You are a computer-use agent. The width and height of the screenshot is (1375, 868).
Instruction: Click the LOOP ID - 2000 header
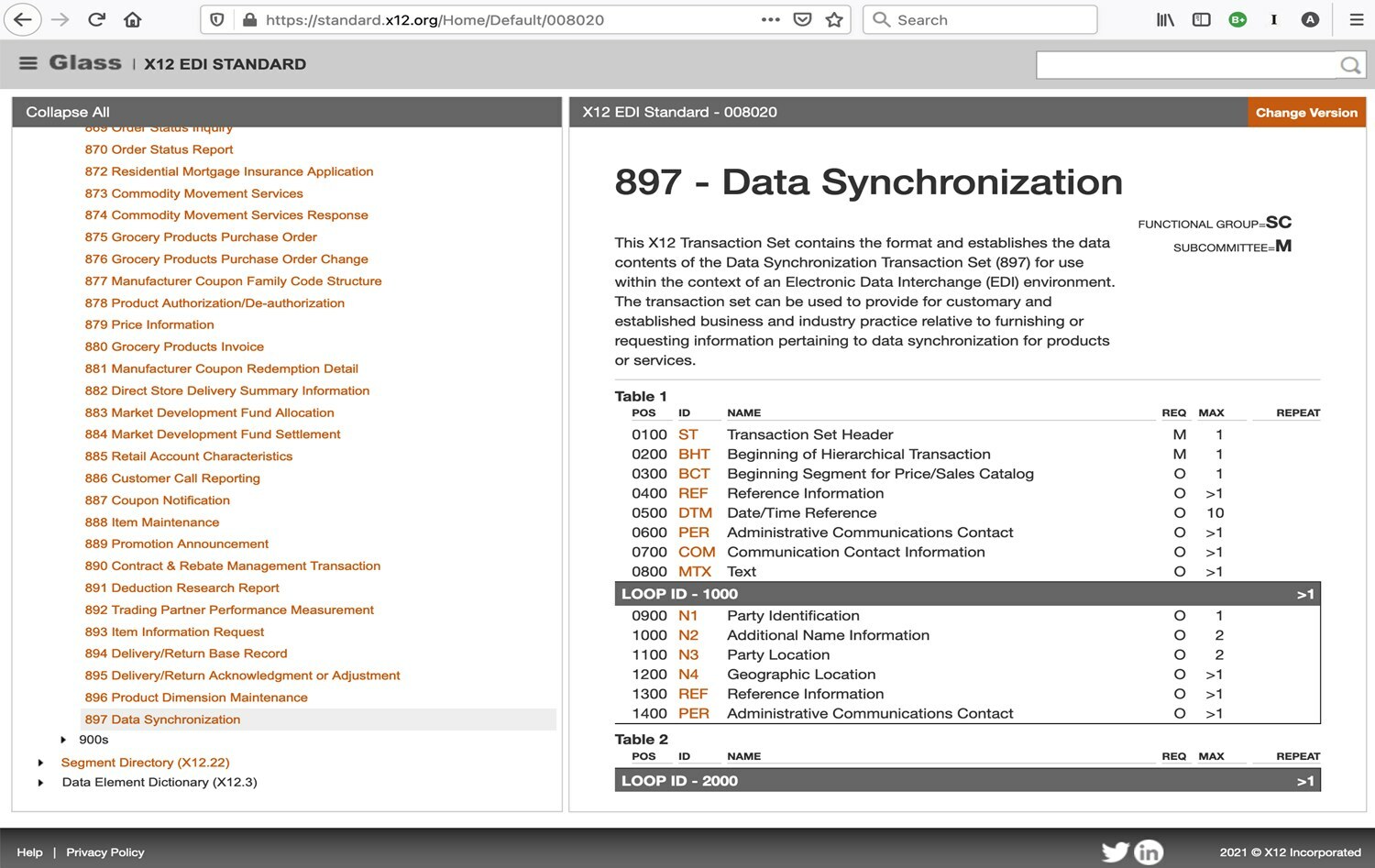click(967, 781)
